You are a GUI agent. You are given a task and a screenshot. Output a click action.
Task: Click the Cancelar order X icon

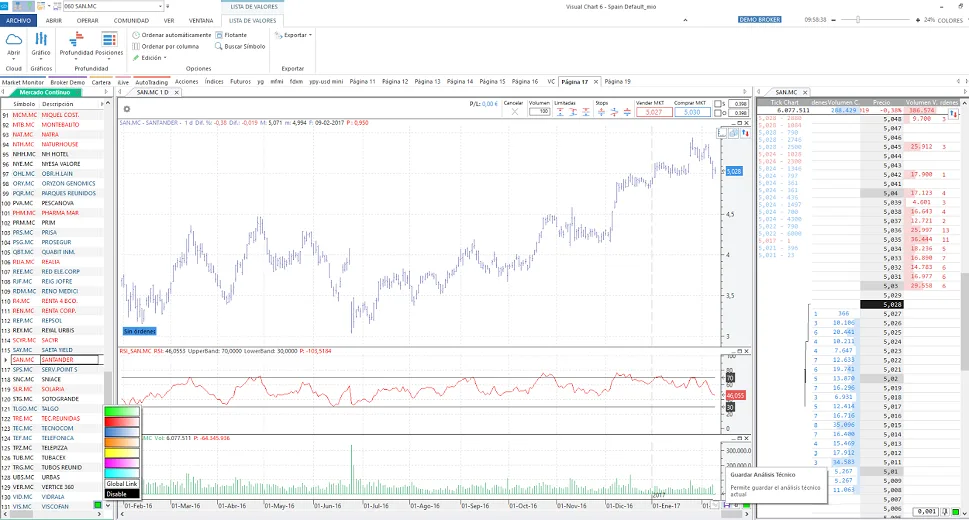[x=513, y=112]
